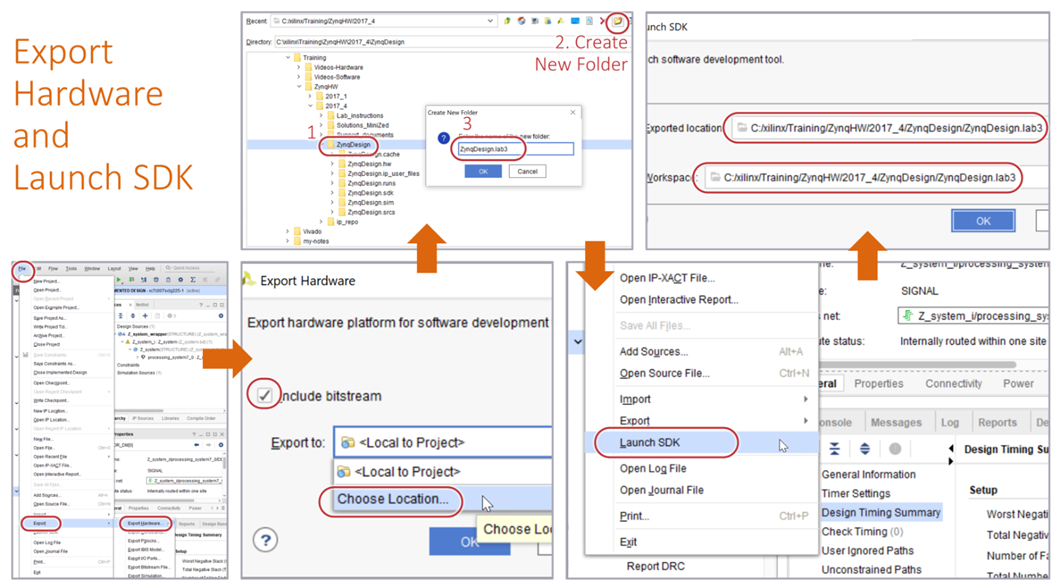Click the green up-one-level arrow icon in file chooser
This screenshot has height=588, width=1060.
point(507,21)
